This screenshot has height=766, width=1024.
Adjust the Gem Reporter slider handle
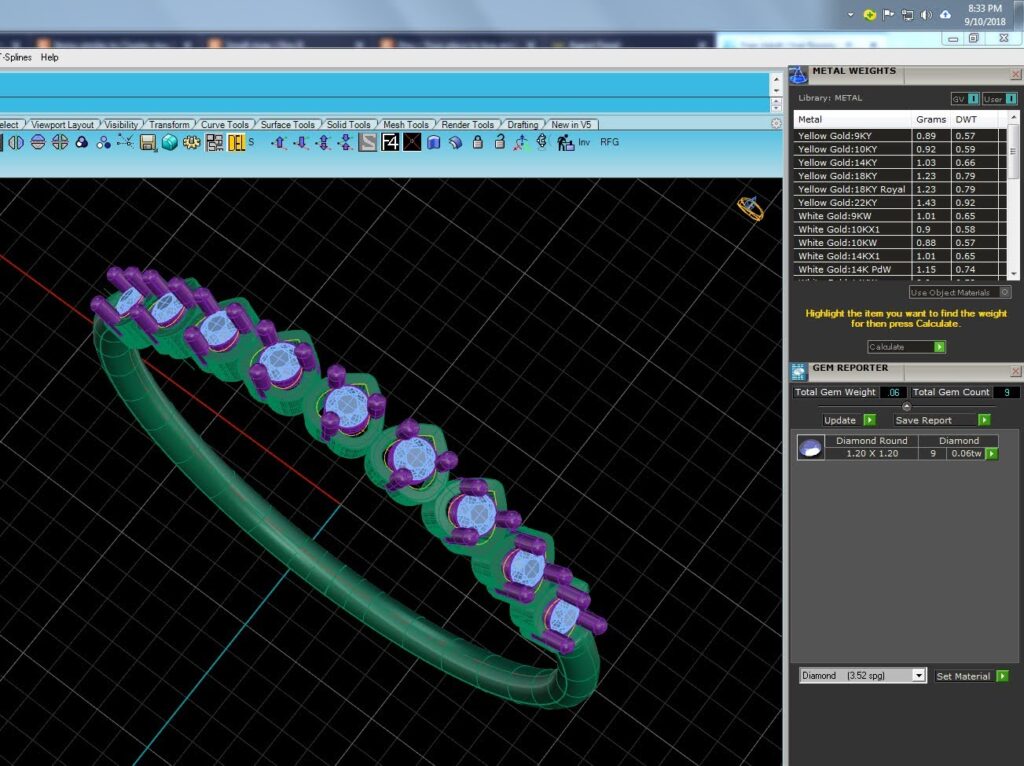(906, 406)
